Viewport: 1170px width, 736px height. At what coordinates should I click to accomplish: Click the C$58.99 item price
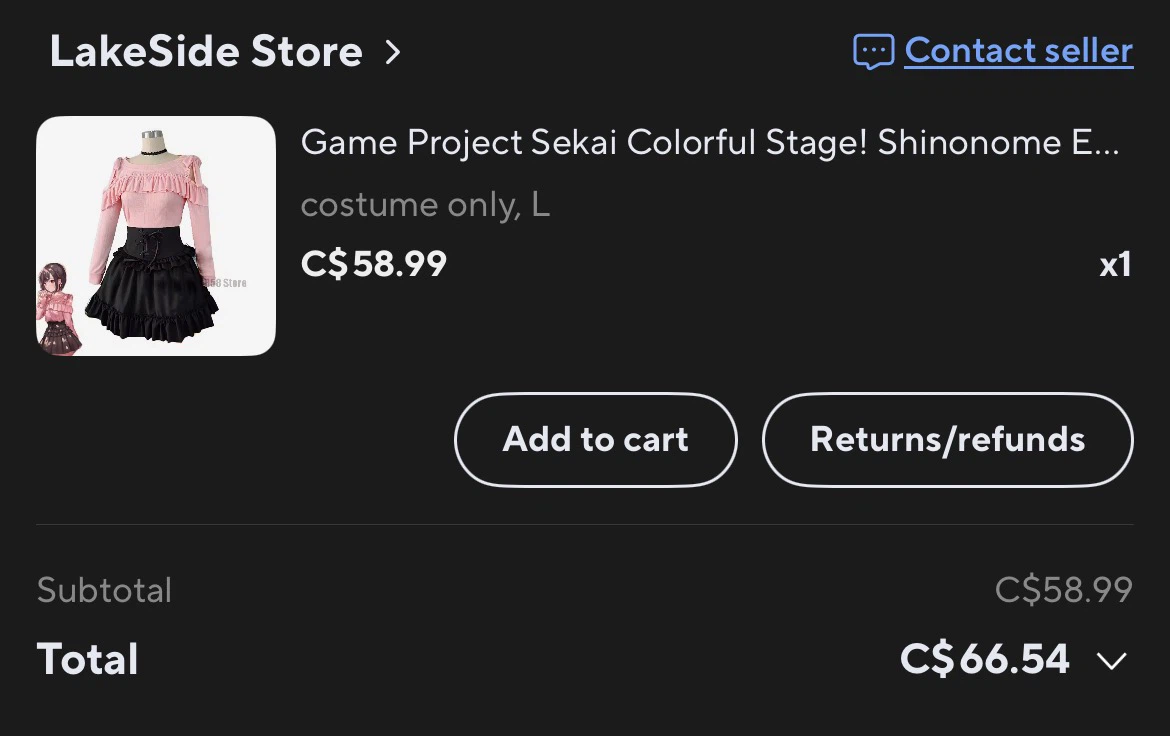(374, 263)
